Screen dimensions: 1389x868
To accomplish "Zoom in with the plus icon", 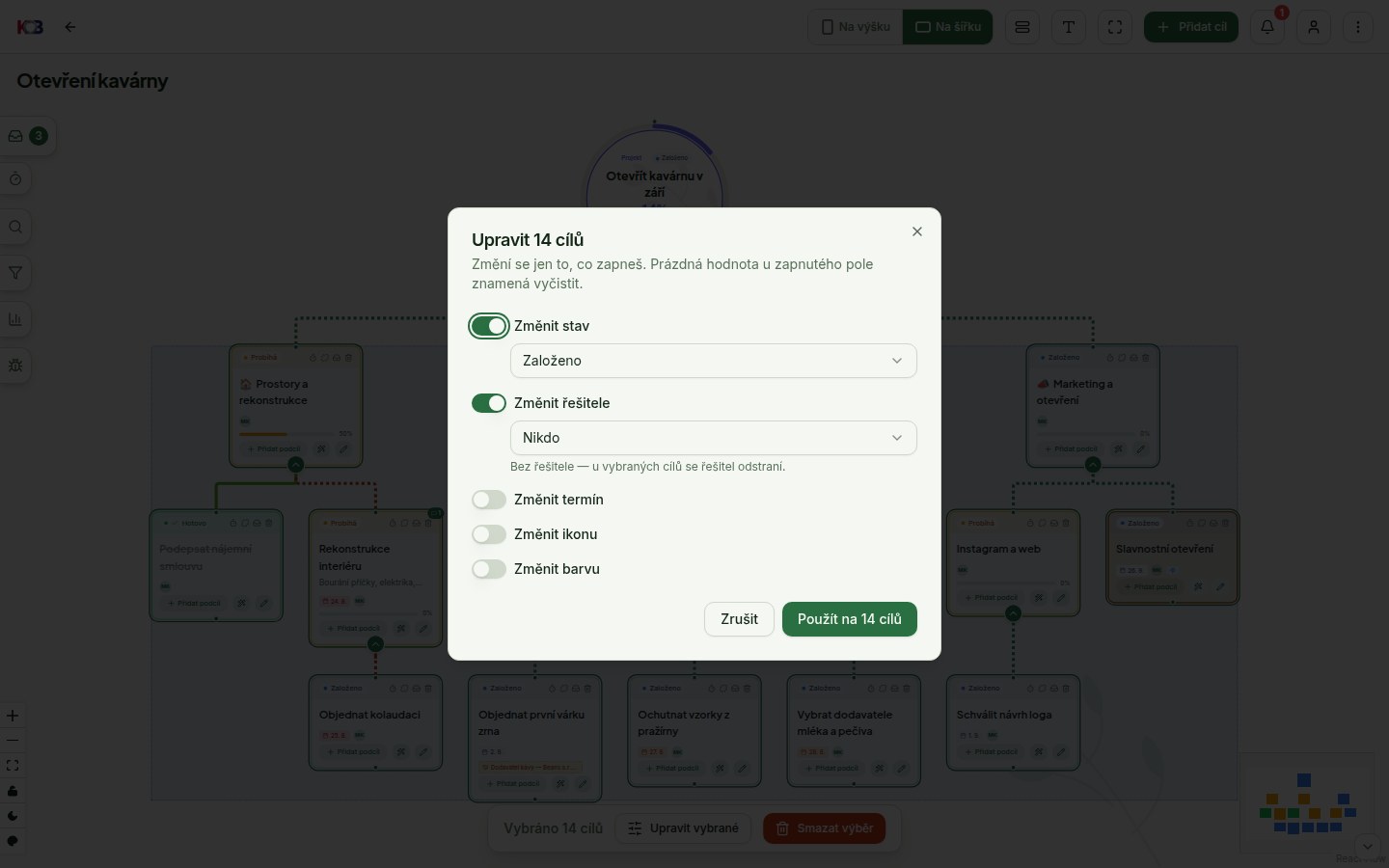I will click(13, 716).
